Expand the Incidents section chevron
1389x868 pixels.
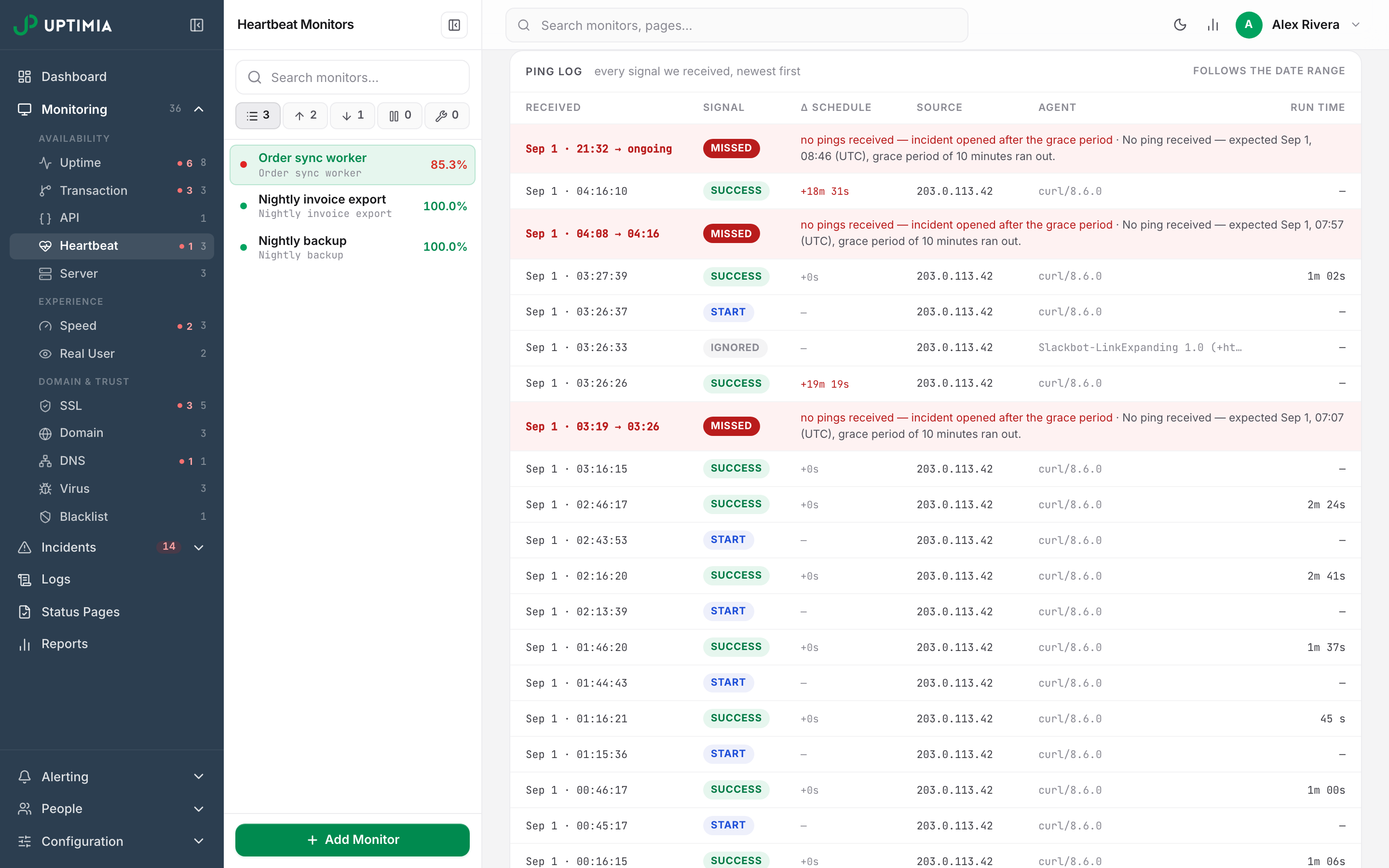point(199,547)
